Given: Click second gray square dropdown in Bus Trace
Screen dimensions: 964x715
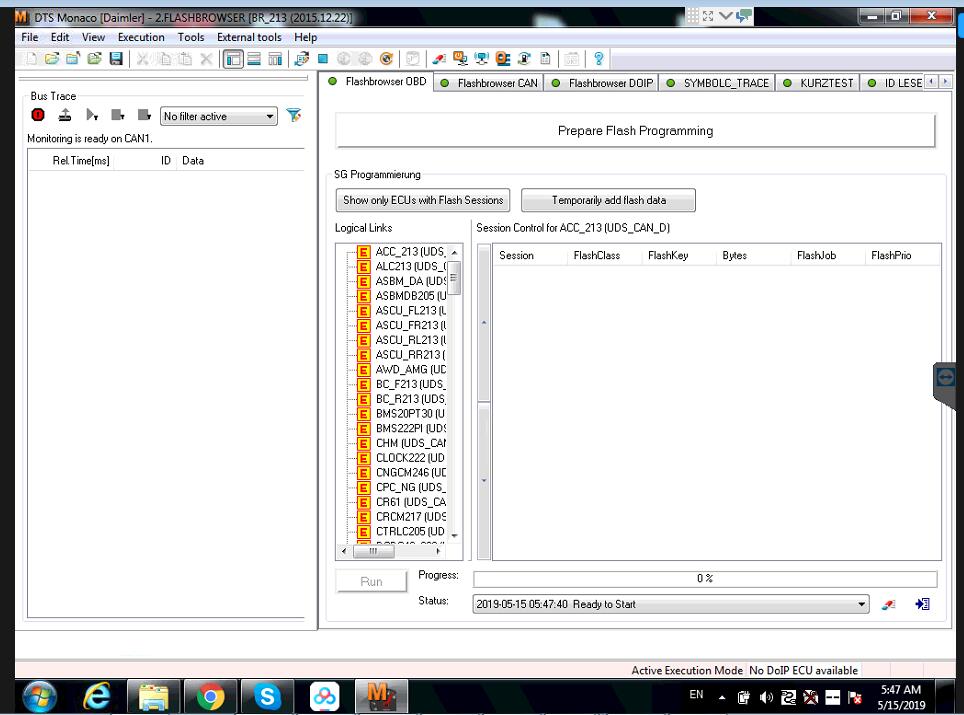Looking at the screenshot, I should (144, 115).
